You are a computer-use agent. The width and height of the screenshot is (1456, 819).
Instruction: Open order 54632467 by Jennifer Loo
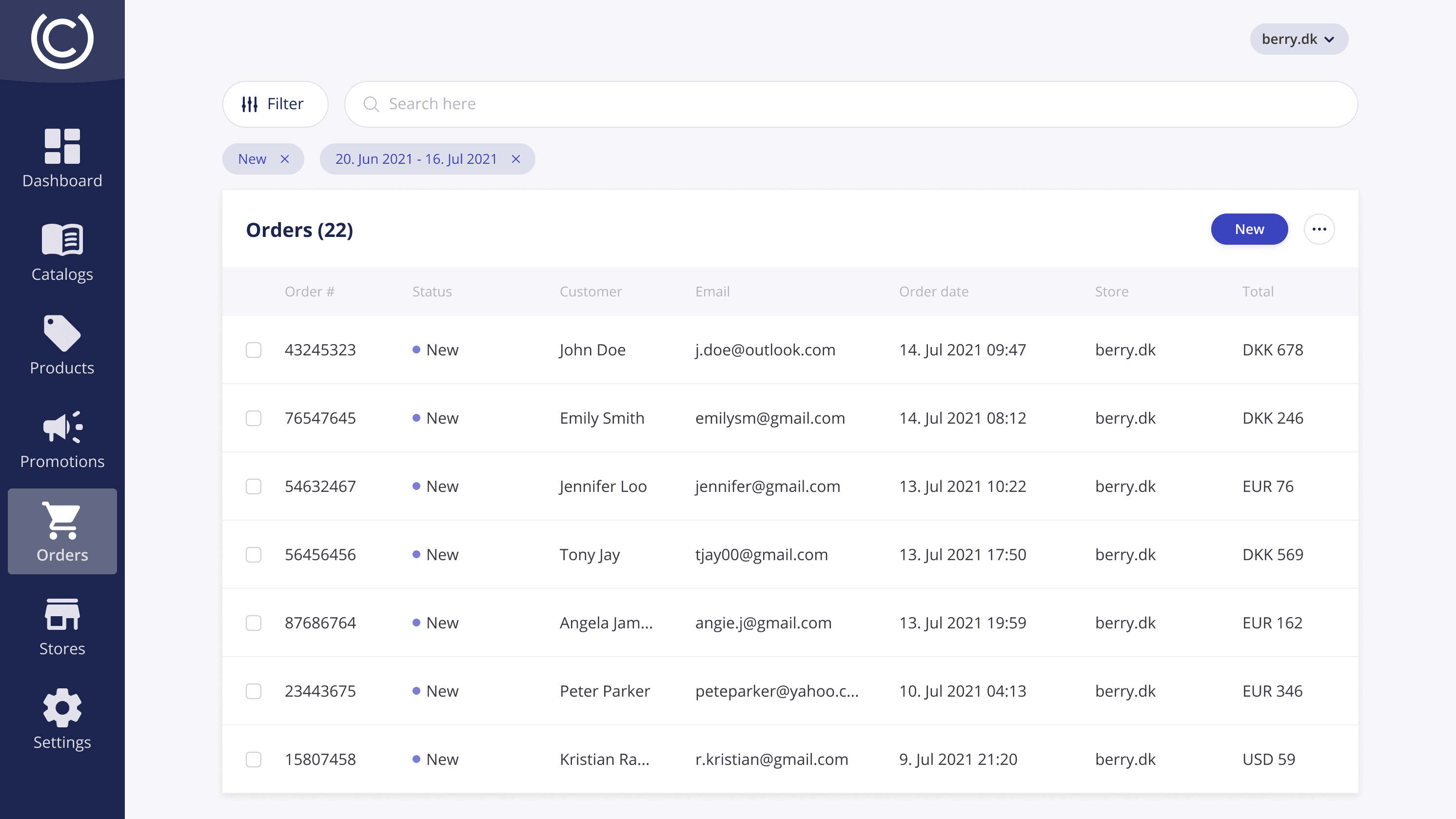(320, 487)
